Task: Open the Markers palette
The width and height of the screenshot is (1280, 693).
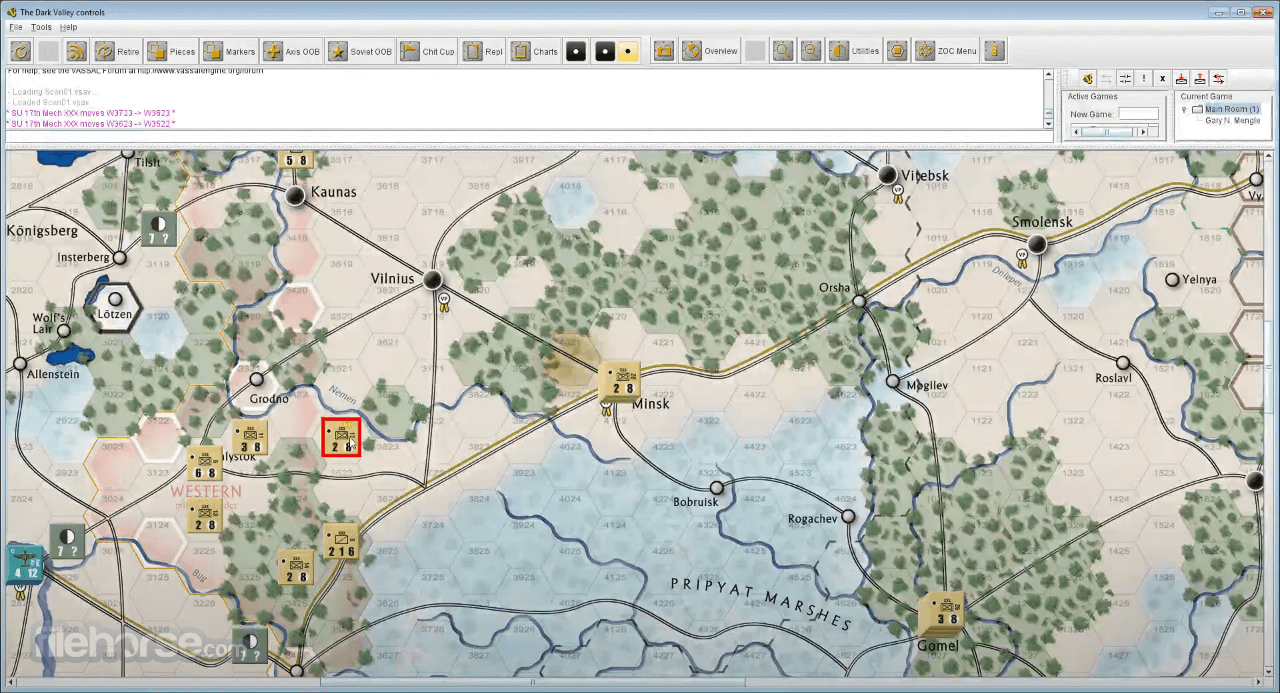Action: 229,51
